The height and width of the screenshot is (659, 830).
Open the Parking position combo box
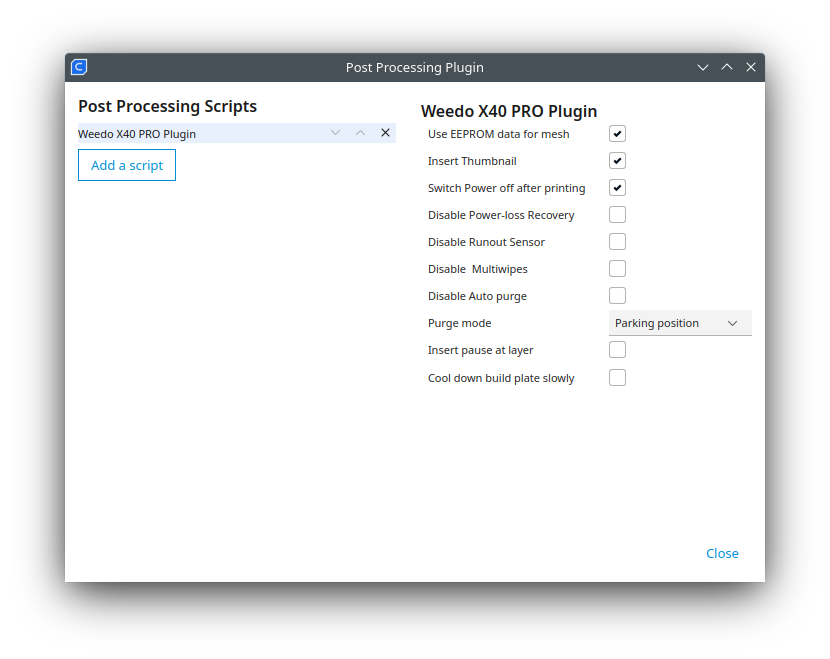pos(680,322)
